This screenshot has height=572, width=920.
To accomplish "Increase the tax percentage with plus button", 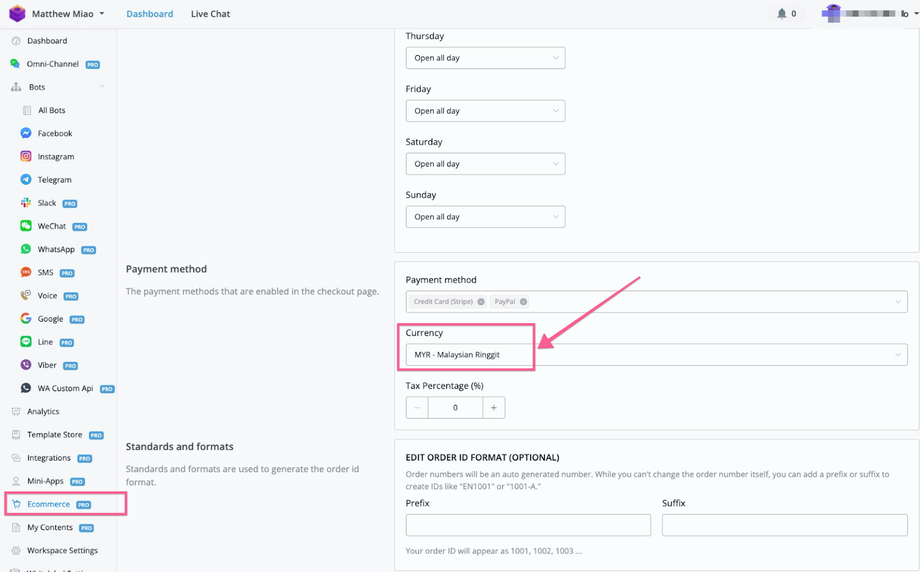I will (x=493, y=407).
